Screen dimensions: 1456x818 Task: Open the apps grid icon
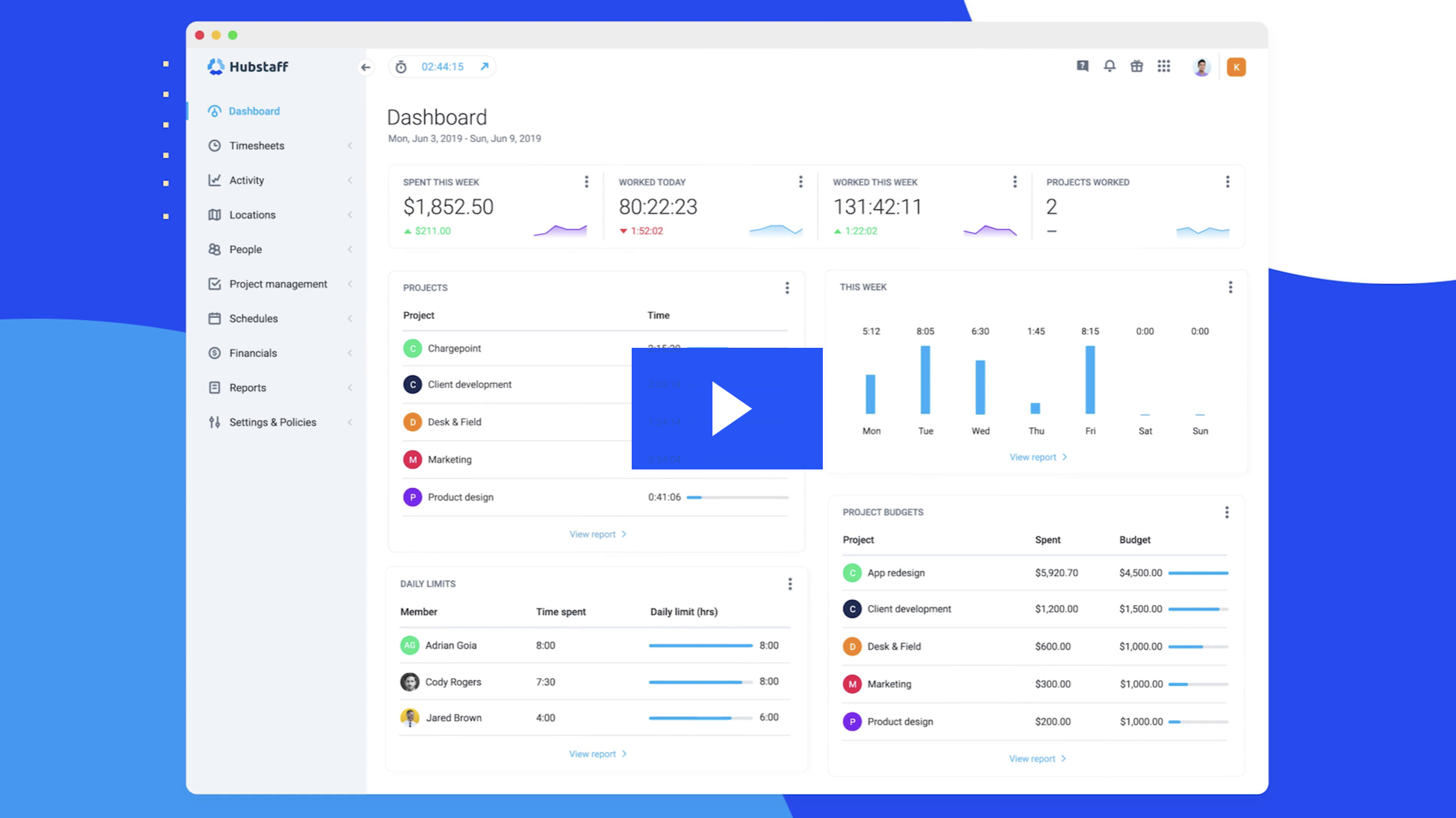1163,66
